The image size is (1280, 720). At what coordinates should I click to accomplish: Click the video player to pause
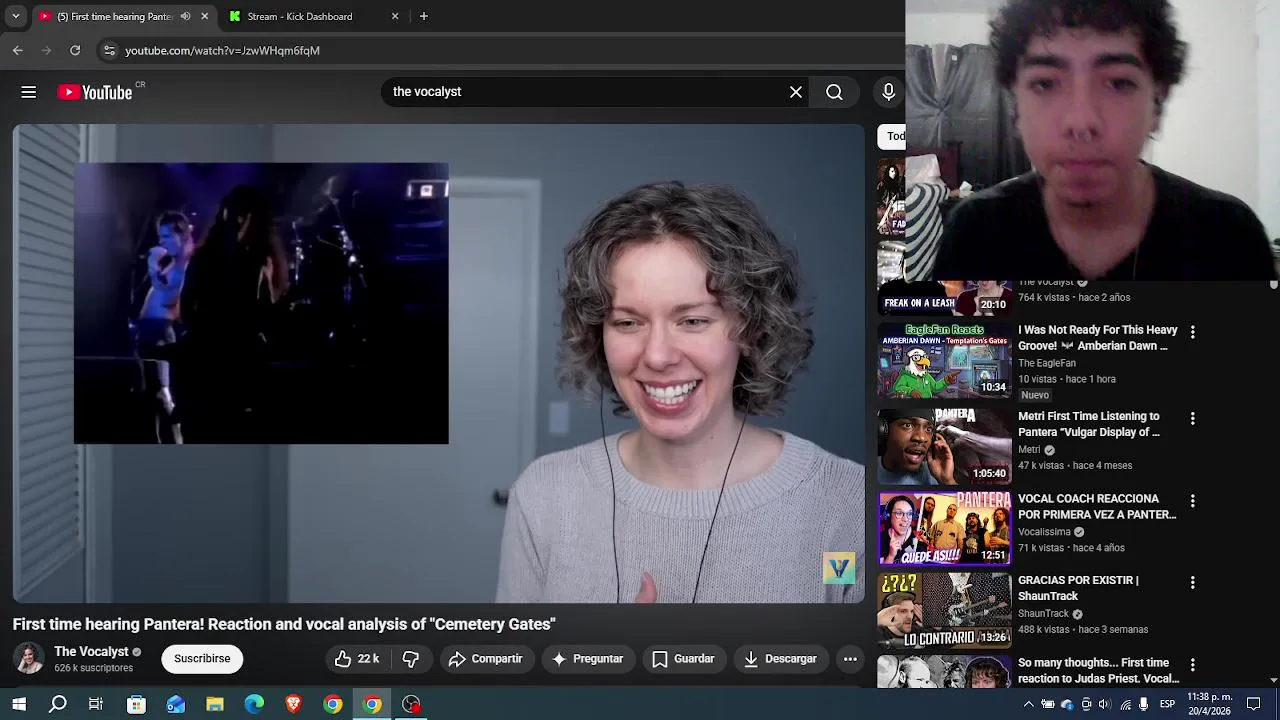point(438,363)
